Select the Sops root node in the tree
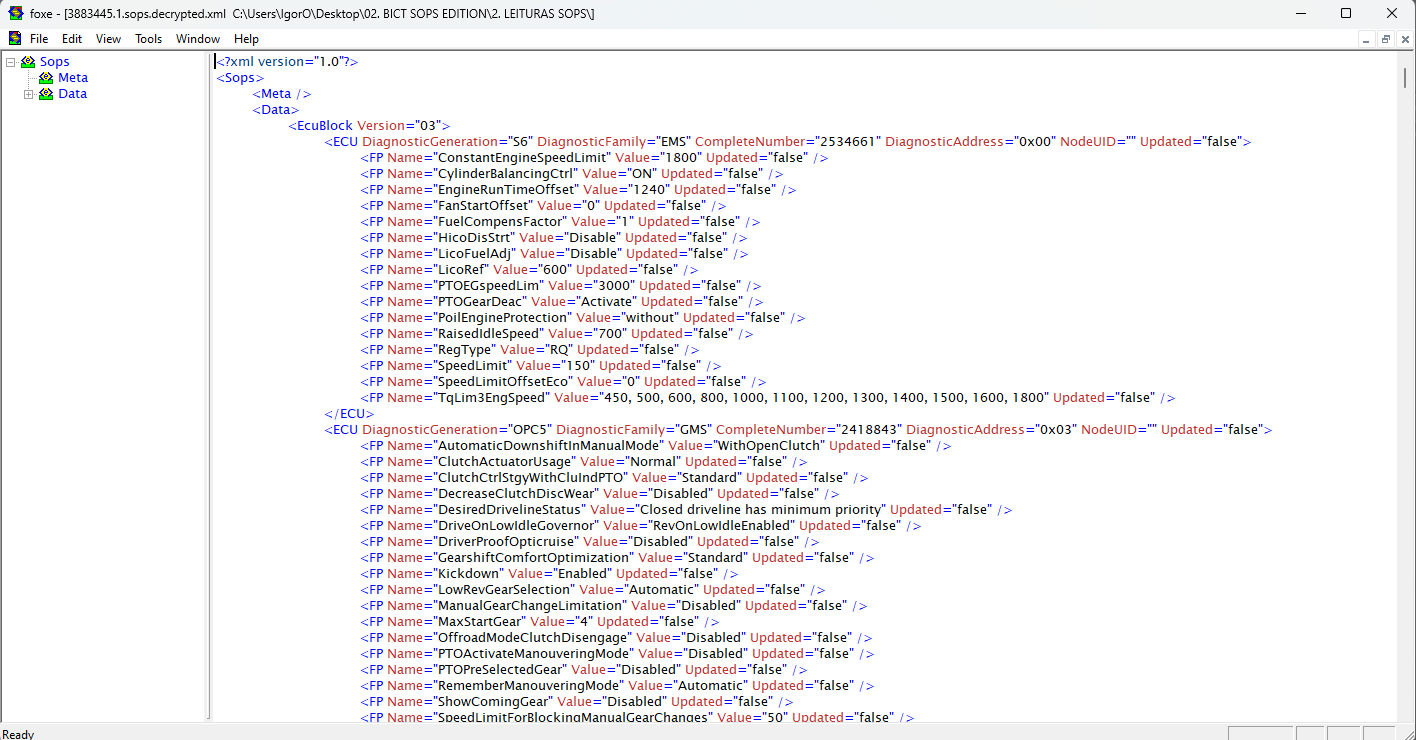This screenshot has width=1416, height=740. coord(54,61)
